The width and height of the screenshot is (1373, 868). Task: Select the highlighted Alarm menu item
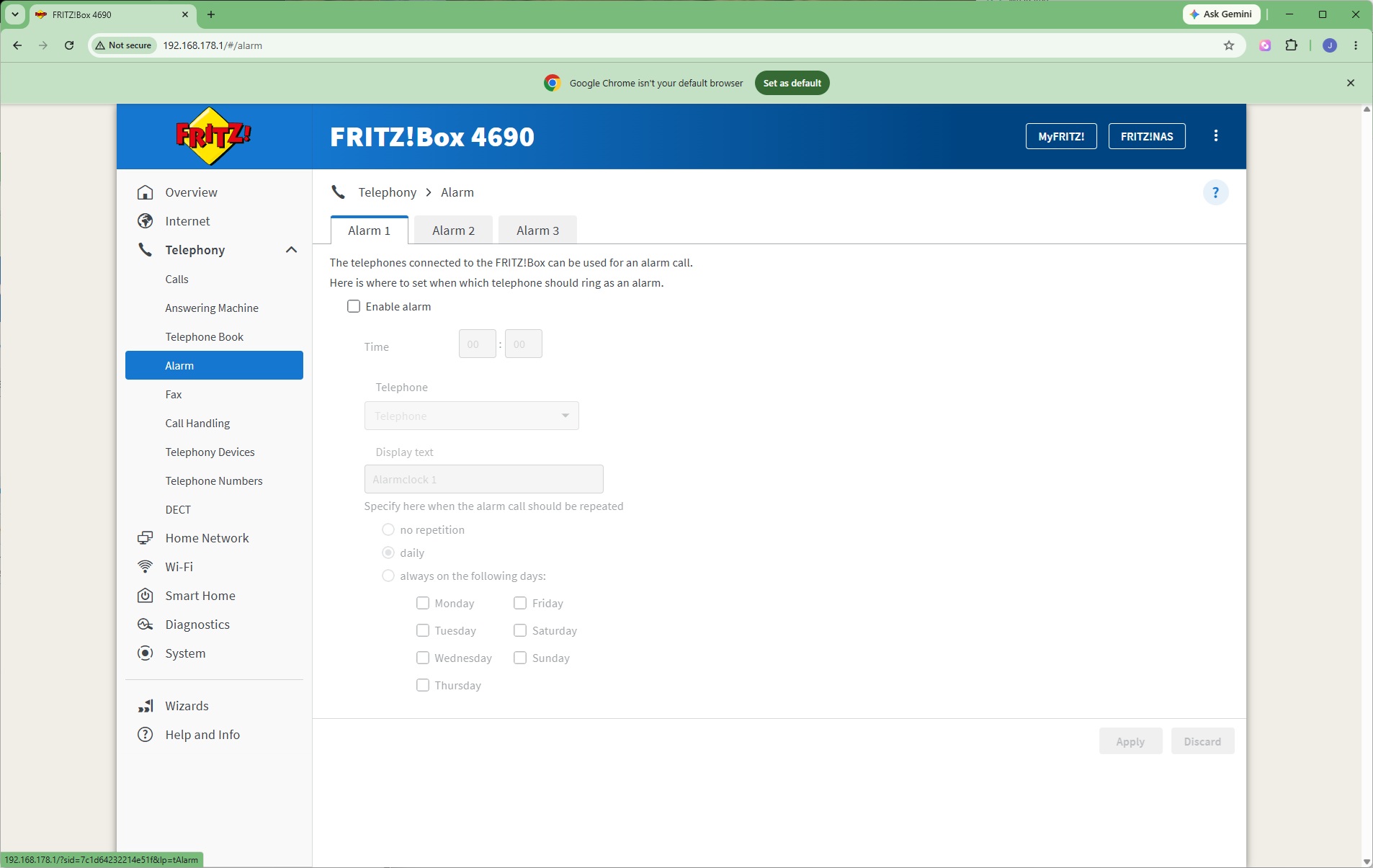[214, 365]
